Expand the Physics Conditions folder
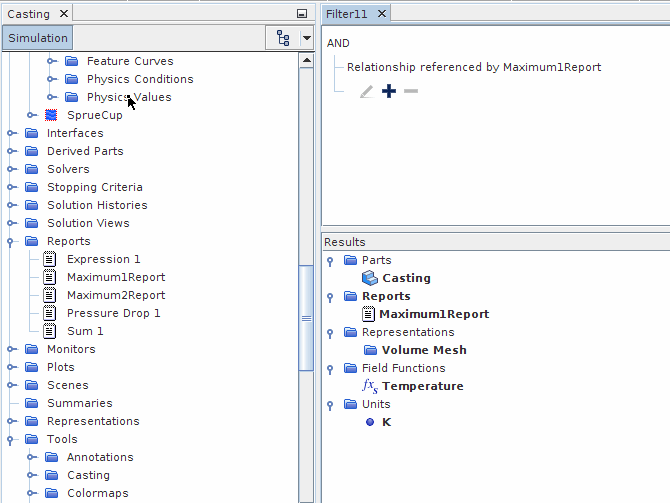The width and height of the screenshot is (670, 503). (51, 79)
